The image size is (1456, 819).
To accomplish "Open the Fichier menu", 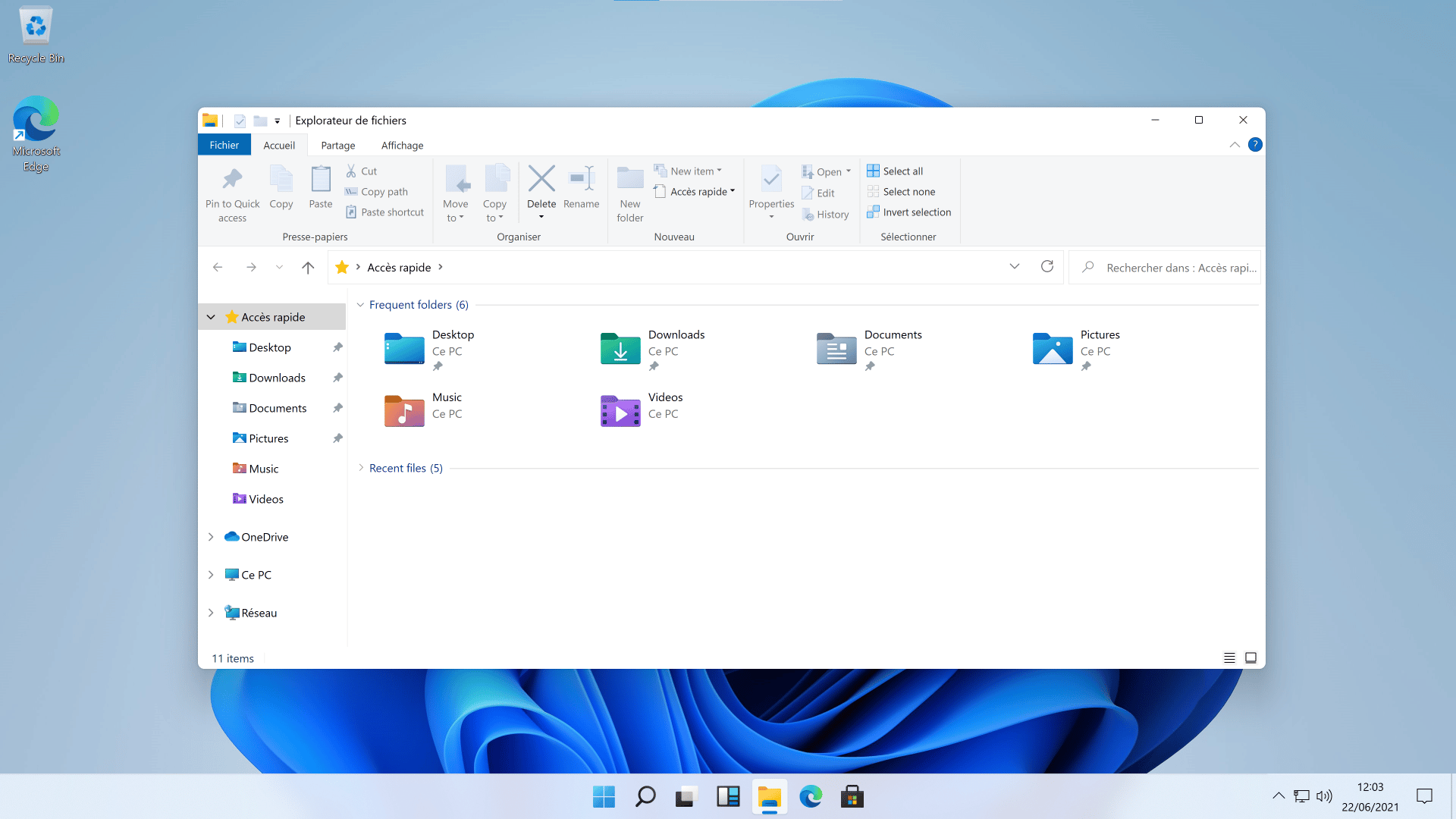I will 224,144.
